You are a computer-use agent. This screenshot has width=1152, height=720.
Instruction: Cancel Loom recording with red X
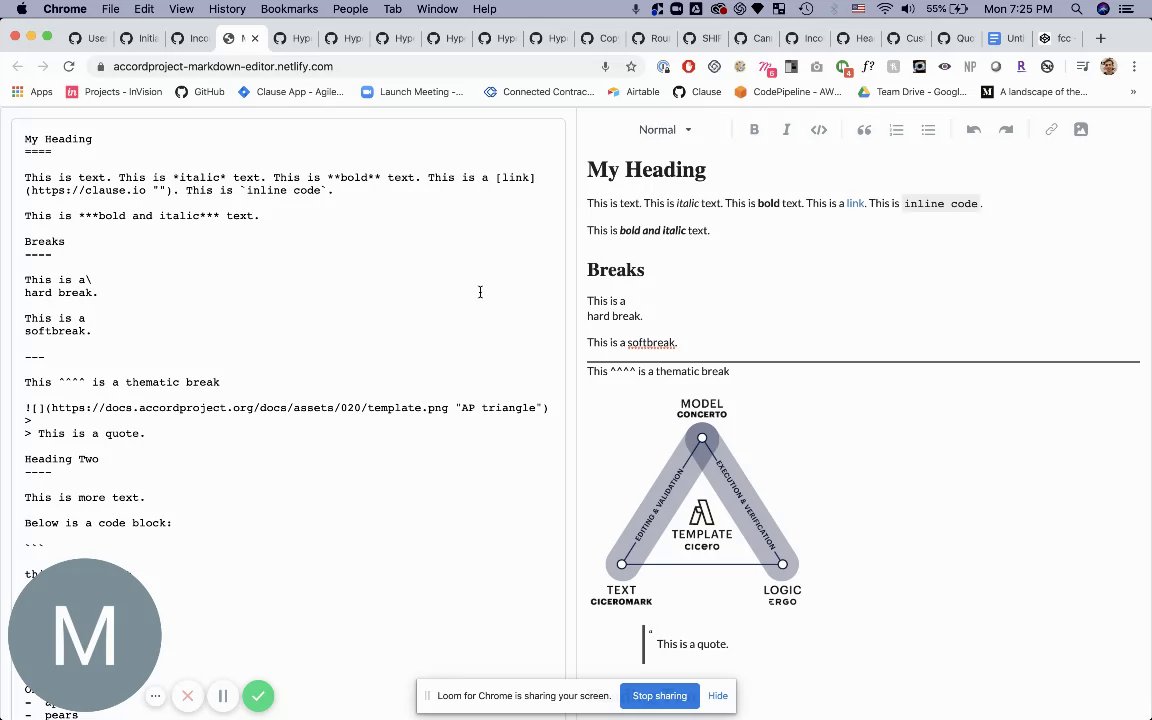point(187,696)
